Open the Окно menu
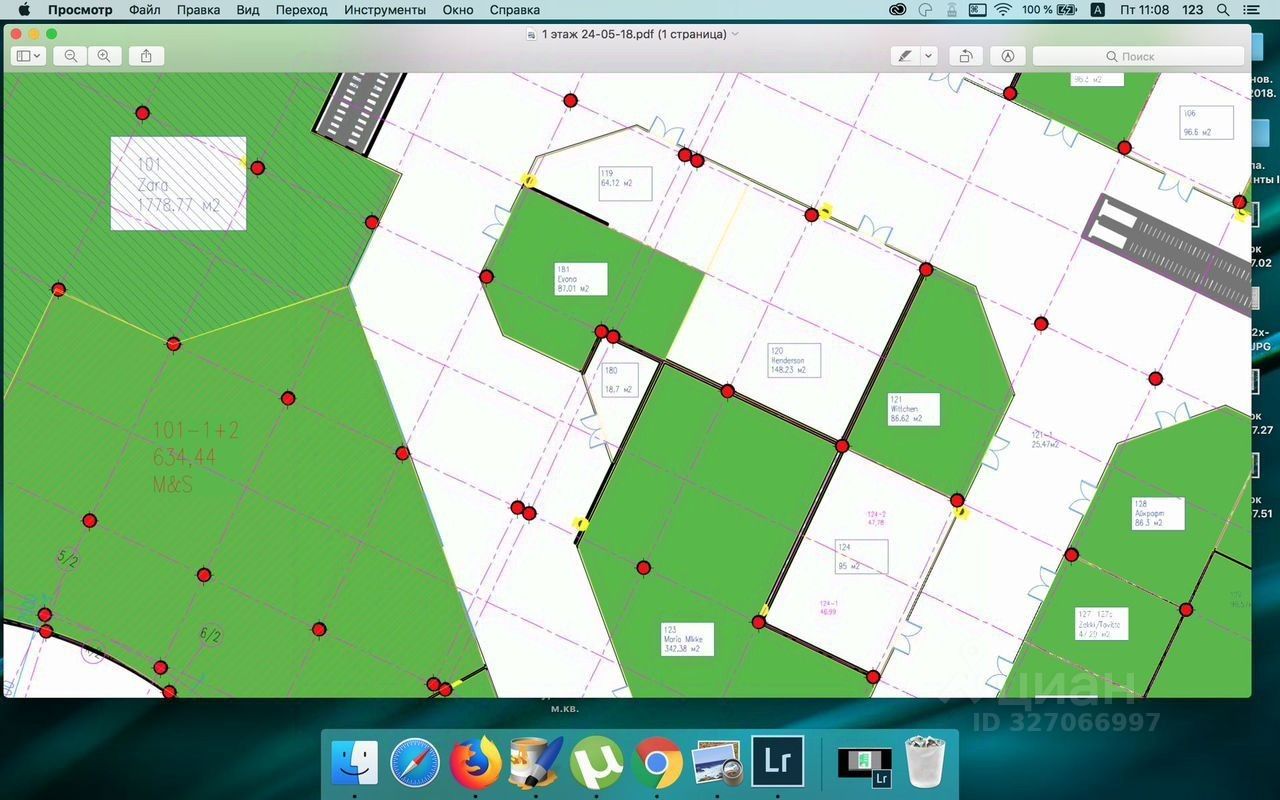Viewport: 1280px width, 800px height. pyautogui.click(x=458, y=10)
